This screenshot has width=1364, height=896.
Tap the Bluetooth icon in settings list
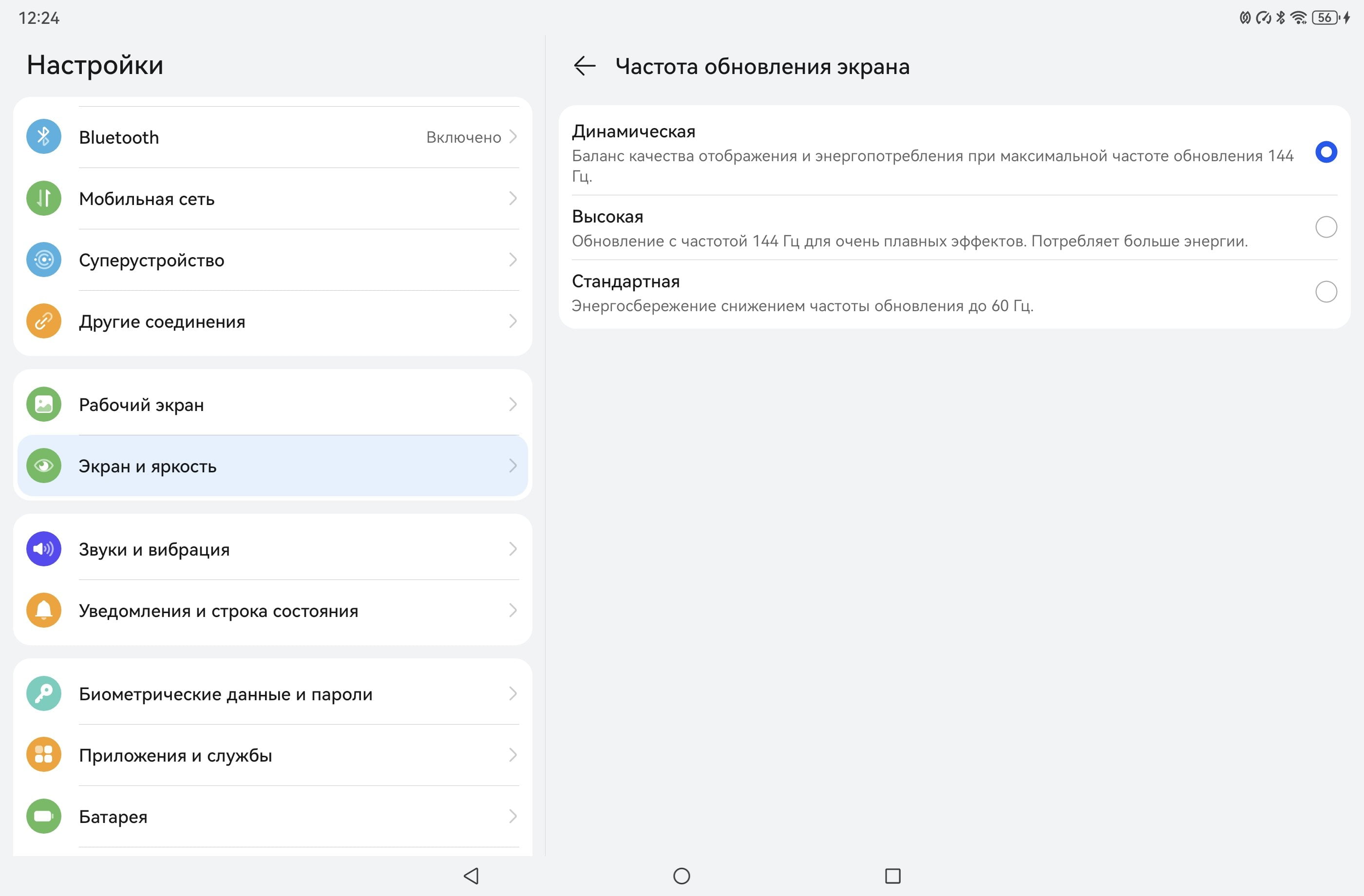[43, 137]
